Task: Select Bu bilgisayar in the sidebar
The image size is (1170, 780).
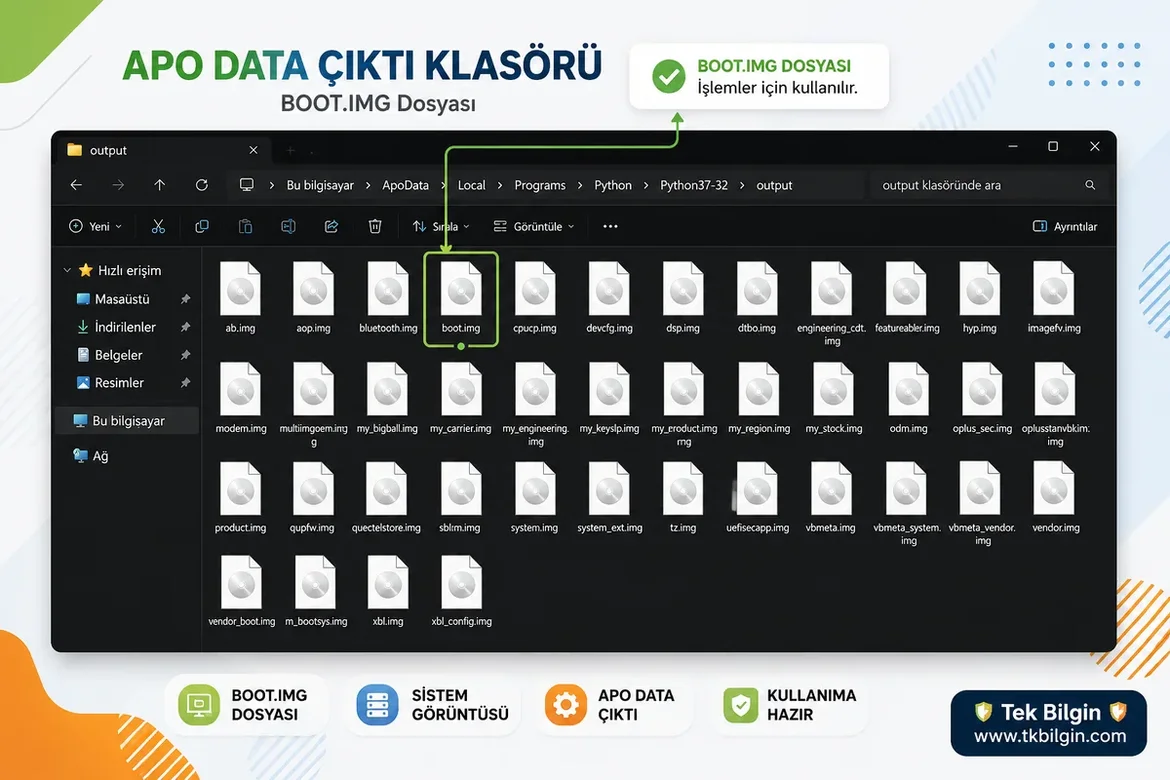Action: coord(127,421)
